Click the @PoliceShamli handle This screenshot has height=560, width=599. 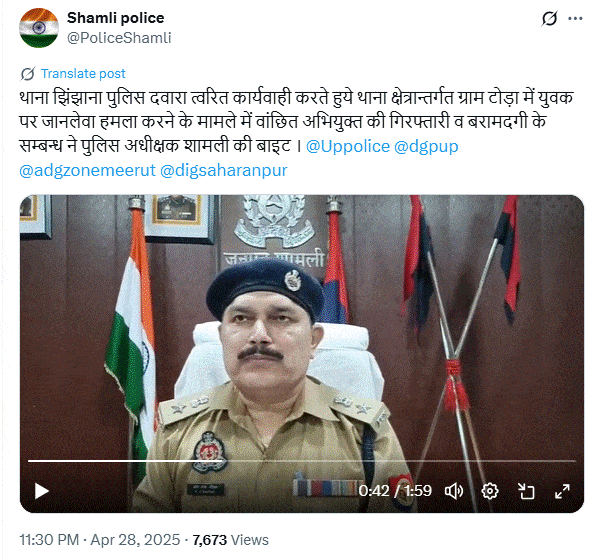click(119, 38)
